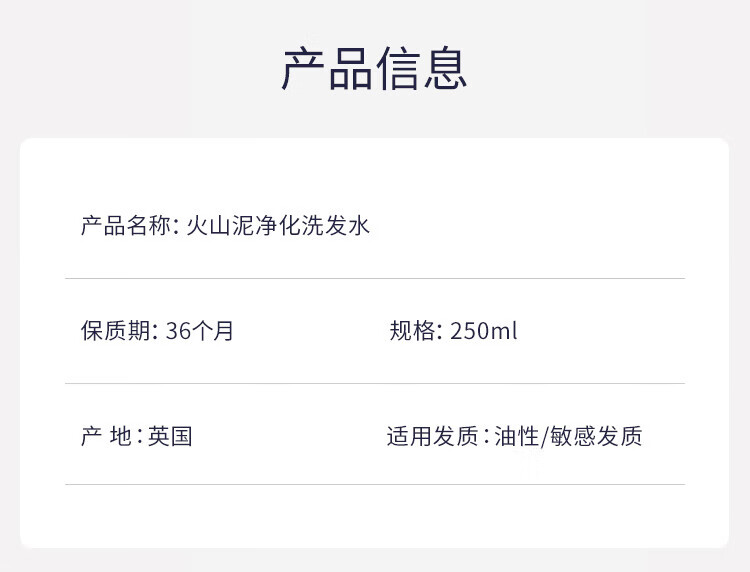This screenshot has width=750, height=572.
Task: Select the 规格 label
Action: [x=412, y=330]
